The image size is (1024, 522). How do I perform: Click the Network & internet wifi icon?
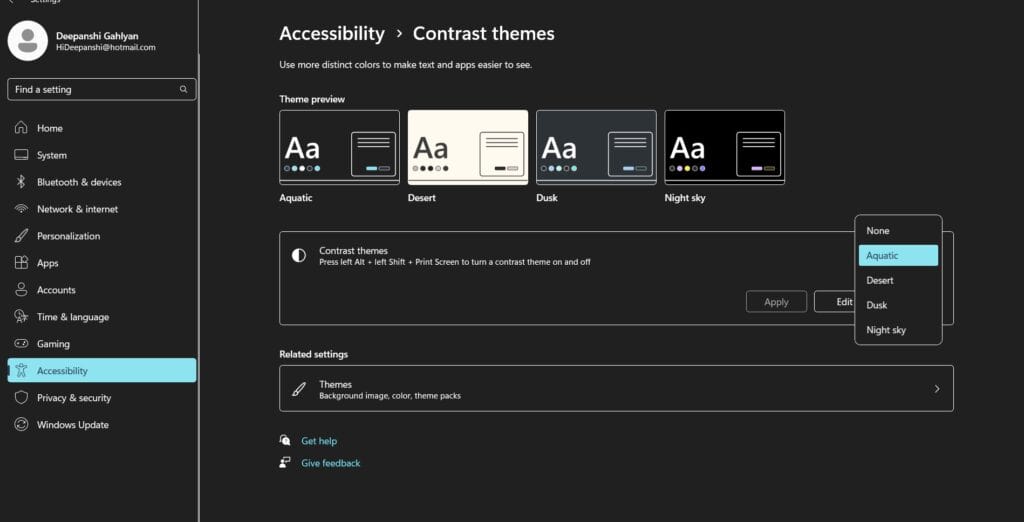[20, 209]
